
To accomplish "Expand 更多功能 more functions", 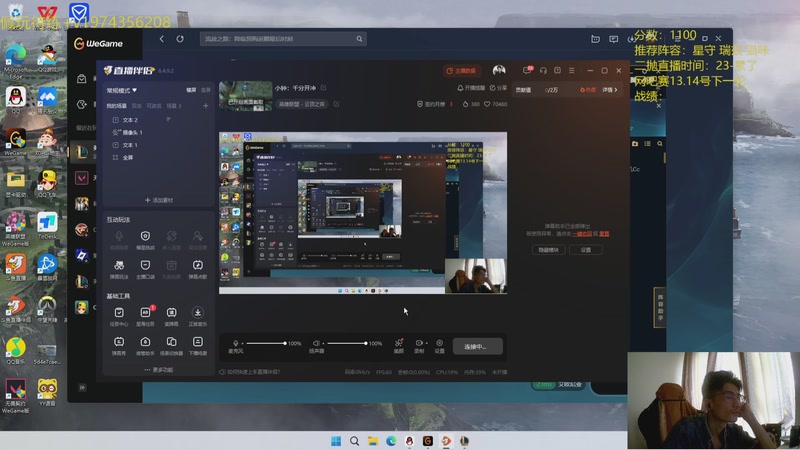I will tap(159, 369).
